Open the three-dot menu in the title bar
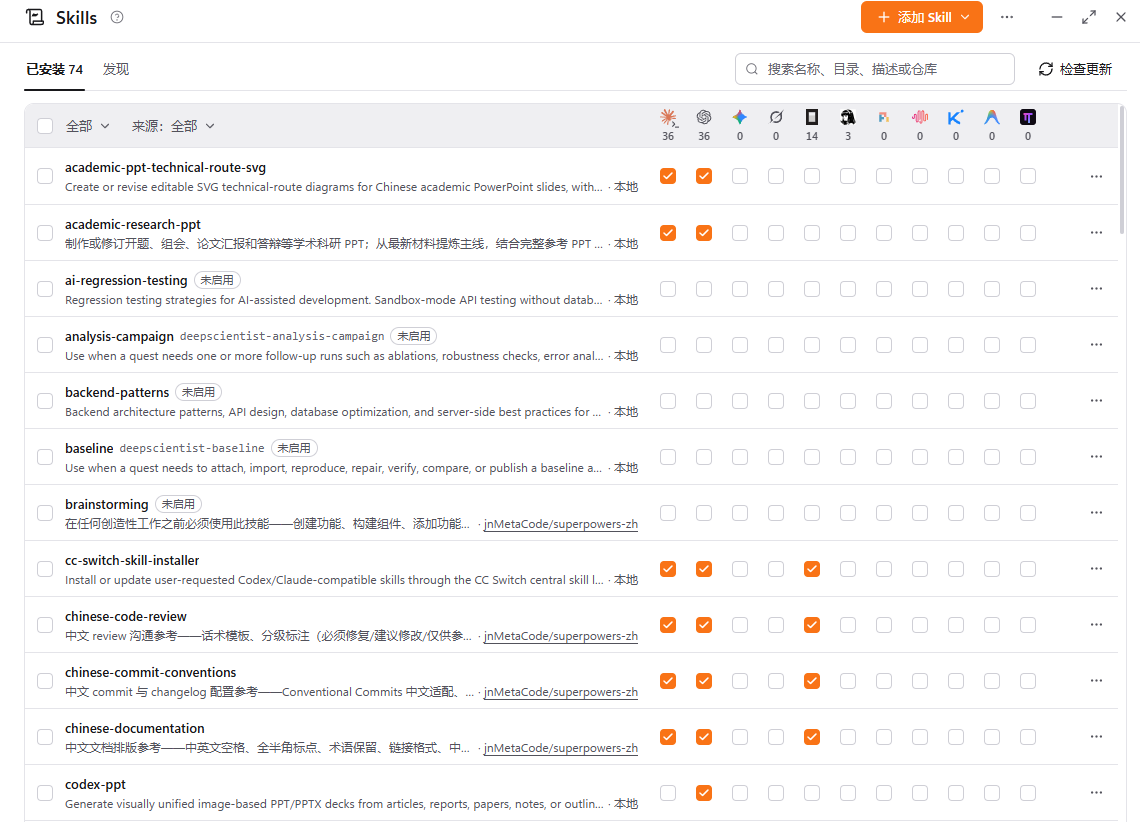 [1007, 17]
